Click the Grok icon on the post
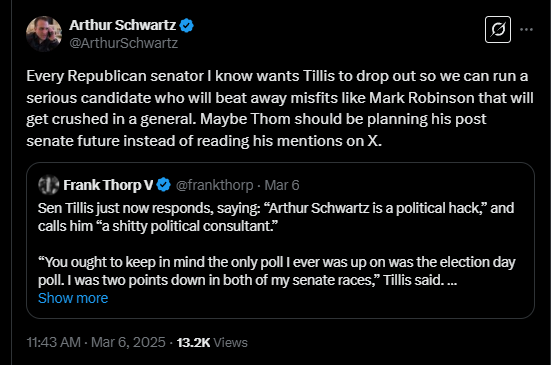The image size is (551, 365). point(498,30)
